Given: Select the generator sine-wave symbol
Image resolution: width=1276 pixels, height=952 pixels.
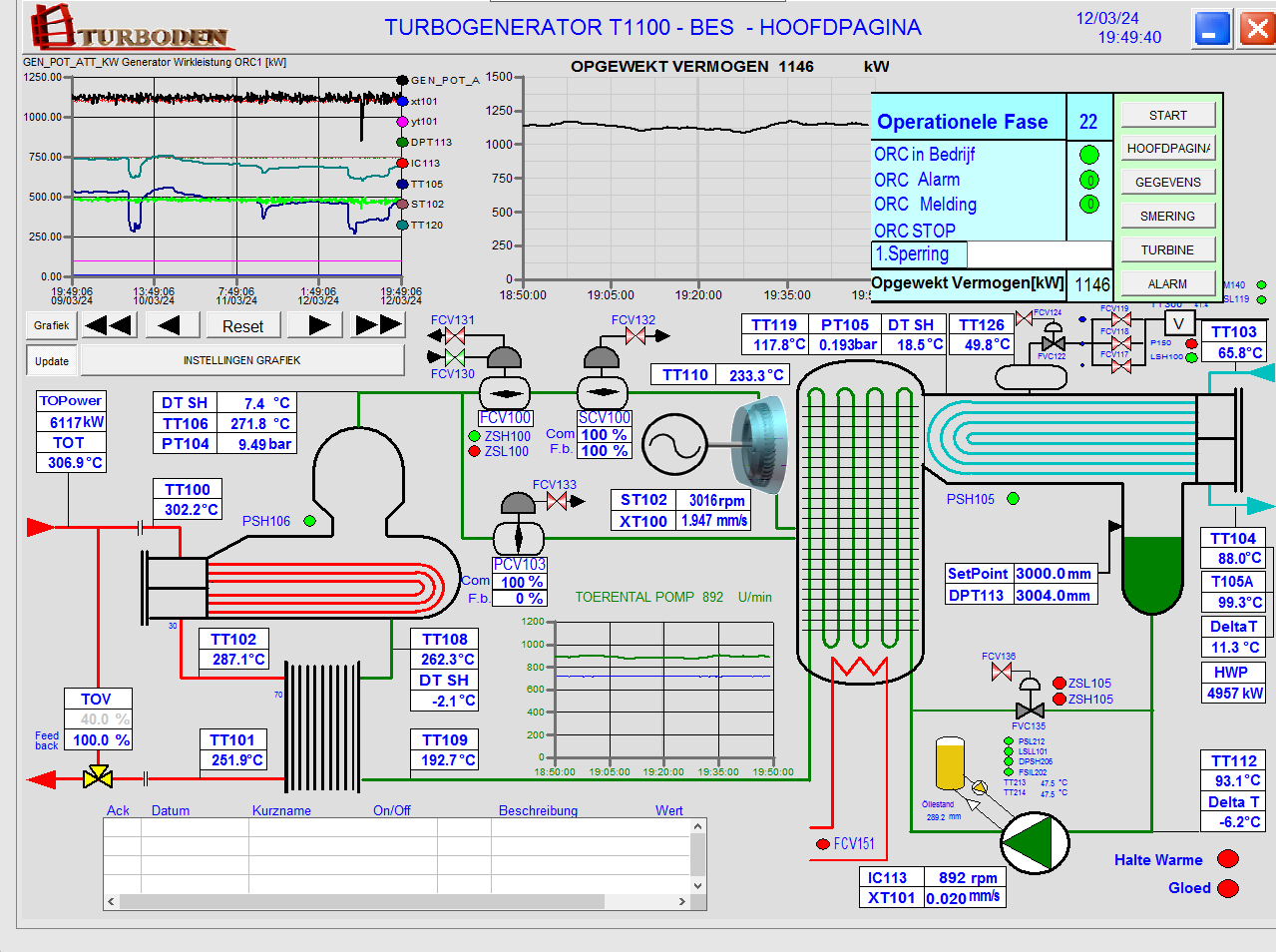Looking at the screenshot, I should pyautogui.click(x=674, y=445).
